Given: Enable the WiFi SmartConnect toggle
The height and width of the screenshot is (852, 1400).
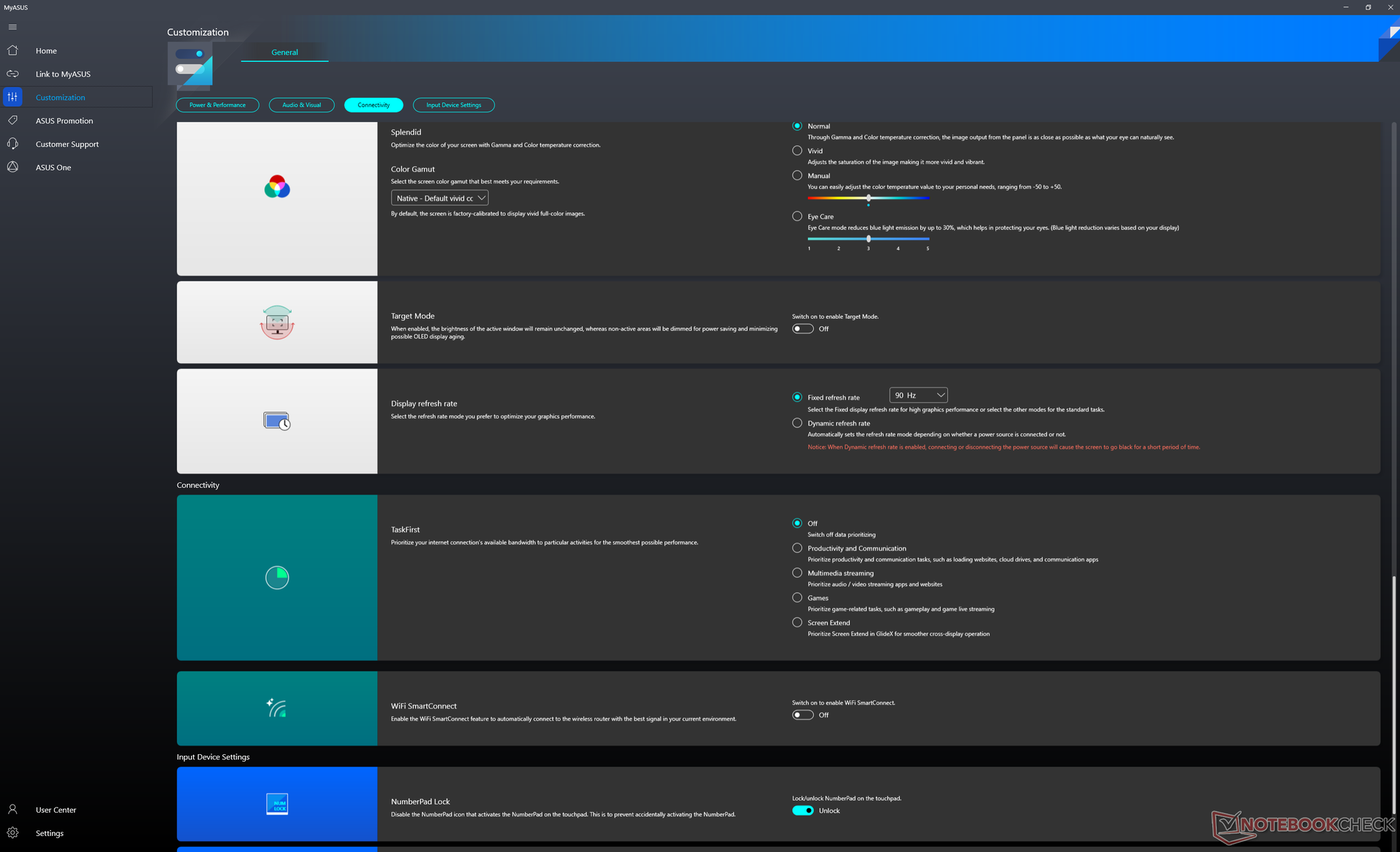Looking at the screenshot, I should 803,715.
